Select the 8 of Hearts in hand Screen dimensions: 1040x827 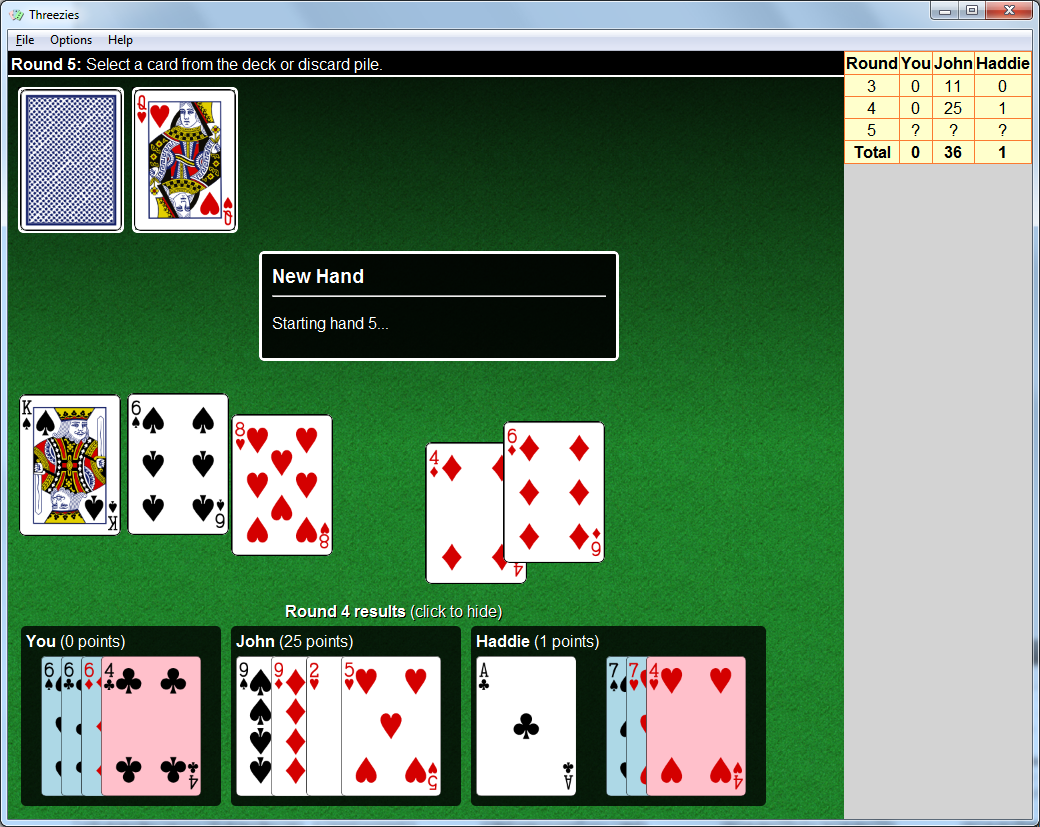[x=282, y=485]
